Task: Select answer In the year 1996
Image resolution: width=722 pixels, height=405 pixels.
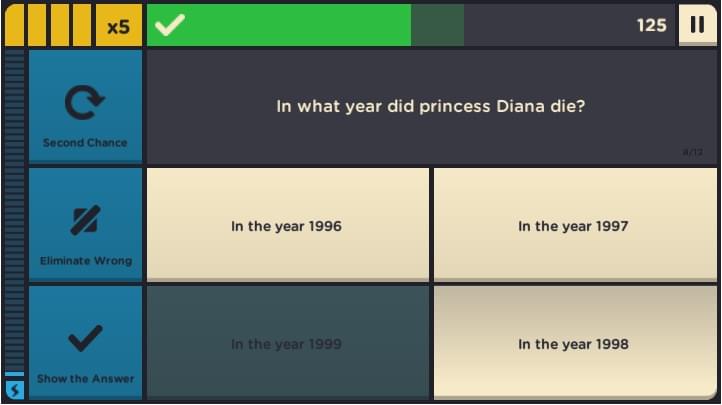Action: [288, 225]
